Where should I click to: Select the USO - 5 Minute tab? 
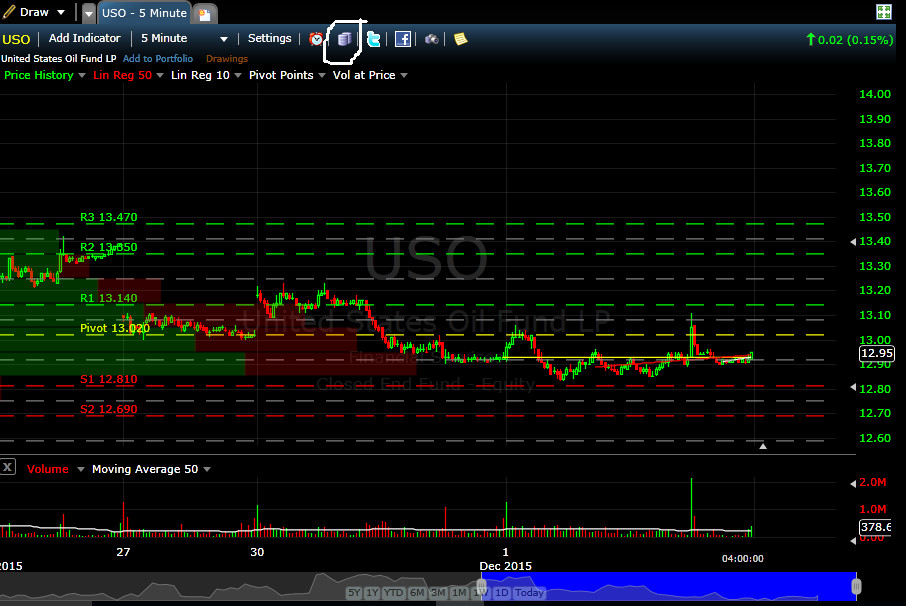(x=144, y=13)
